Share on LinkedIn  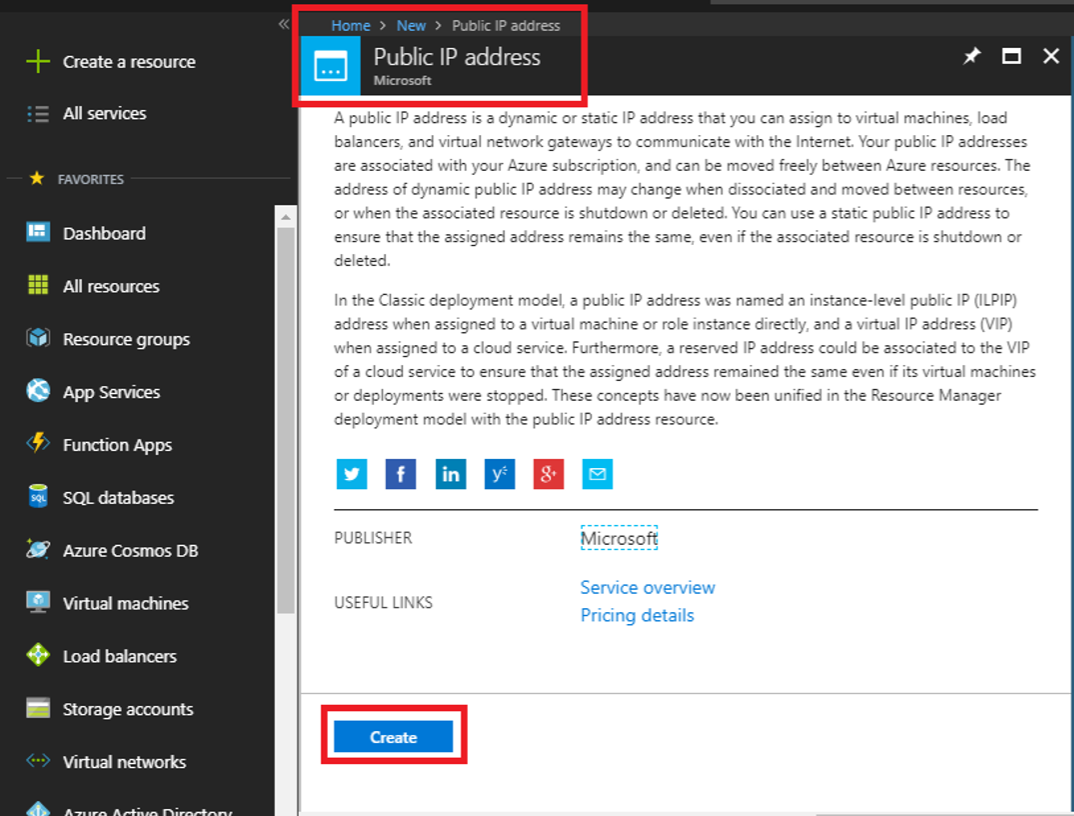pyautogui.click(x=451, y=474)
